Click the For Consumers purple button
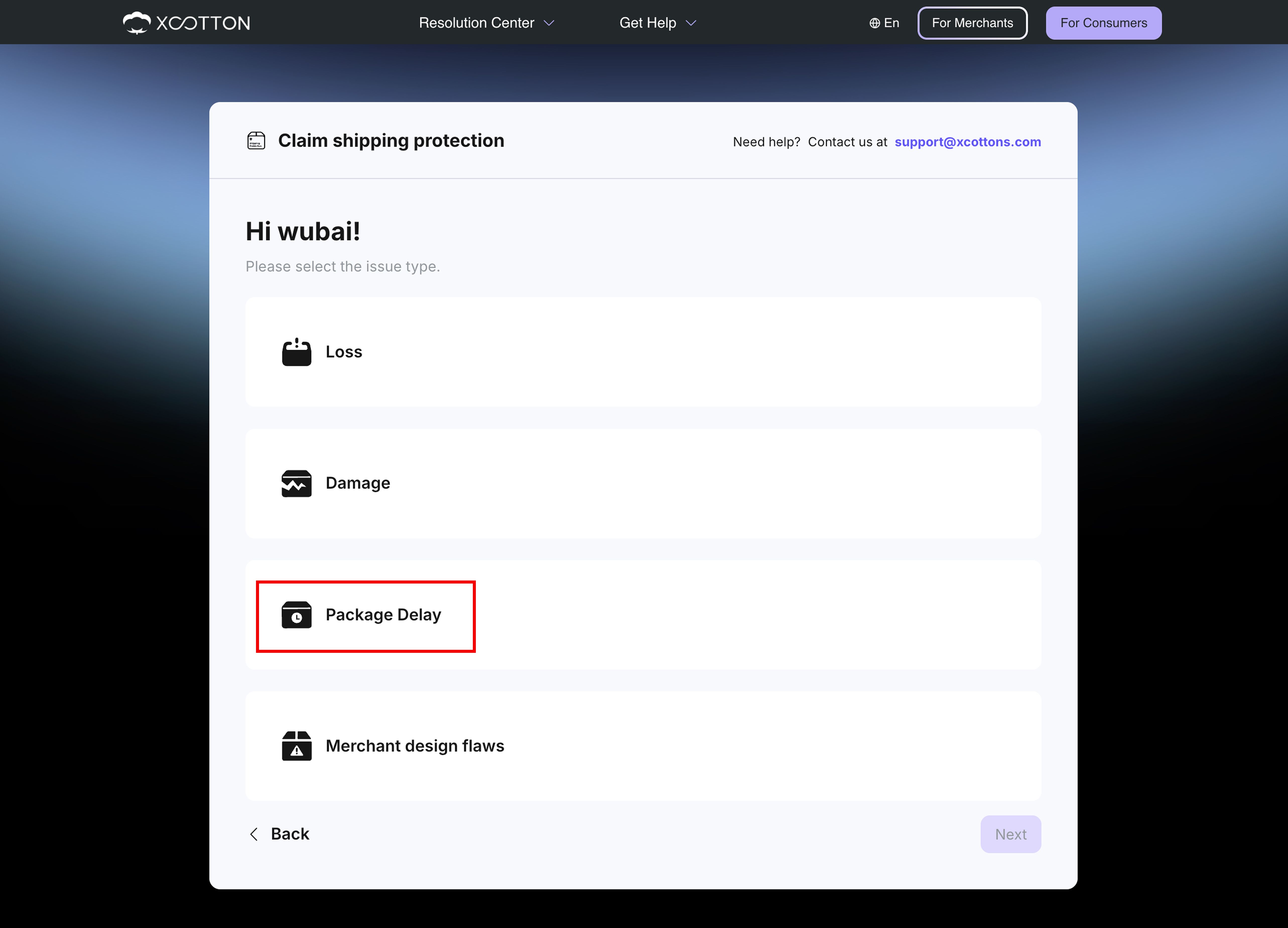This screenshot has height=928, width=1288. [x=1104, y=23]
